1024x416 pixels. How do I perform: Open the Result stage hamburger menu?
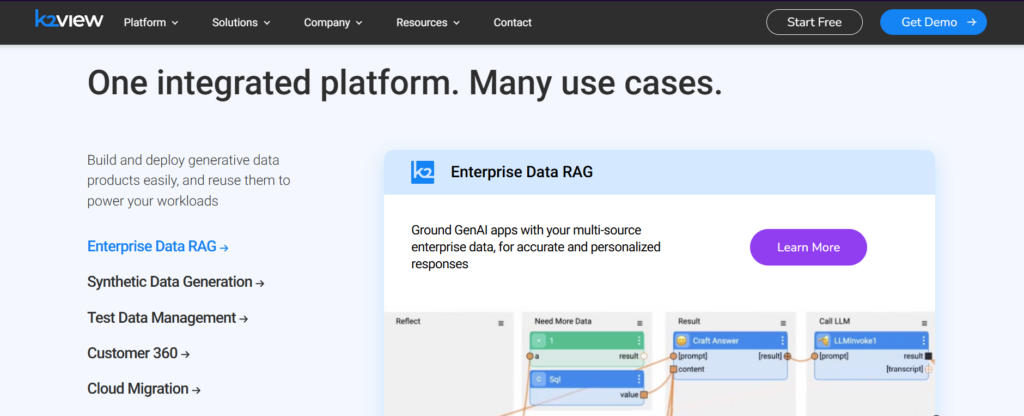coord(783,323)
